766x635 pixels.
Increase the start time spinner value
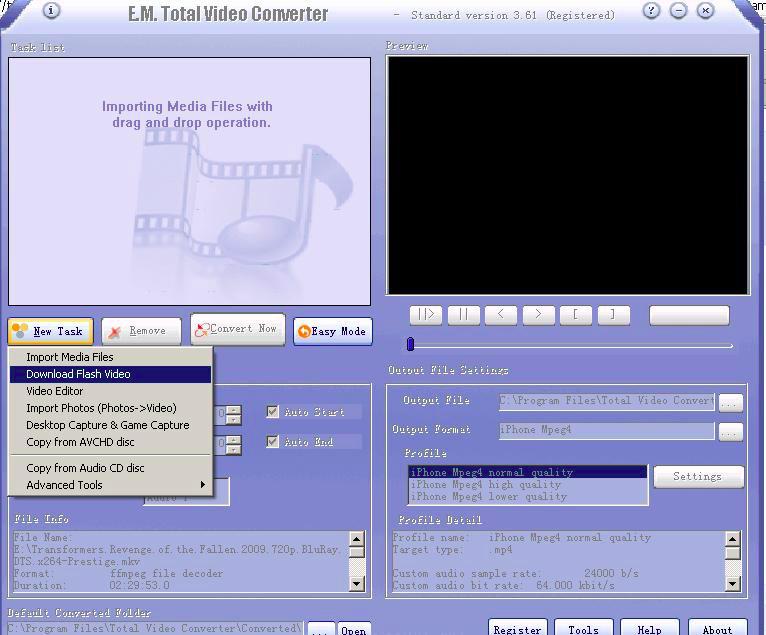pos(234,410)
